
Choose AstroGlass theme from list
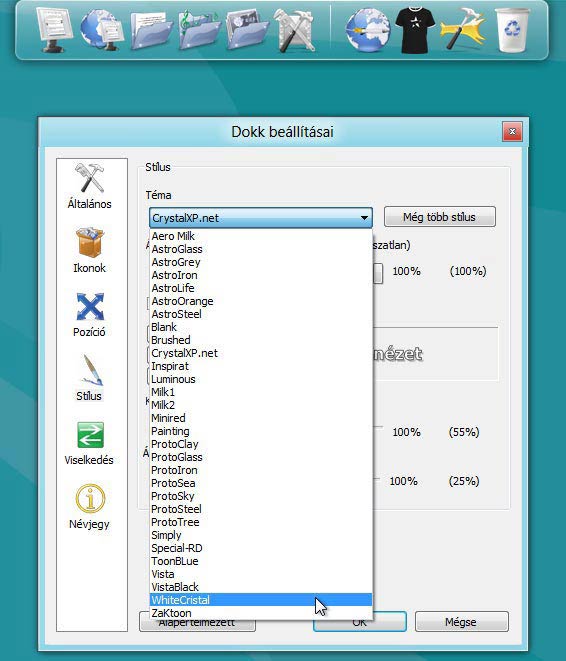[x=261, y=249]
